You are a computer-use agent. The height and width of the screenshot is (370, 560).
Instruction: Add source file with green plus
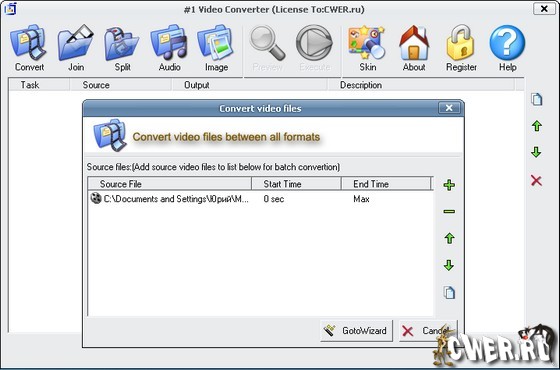(x=449, y=185)
